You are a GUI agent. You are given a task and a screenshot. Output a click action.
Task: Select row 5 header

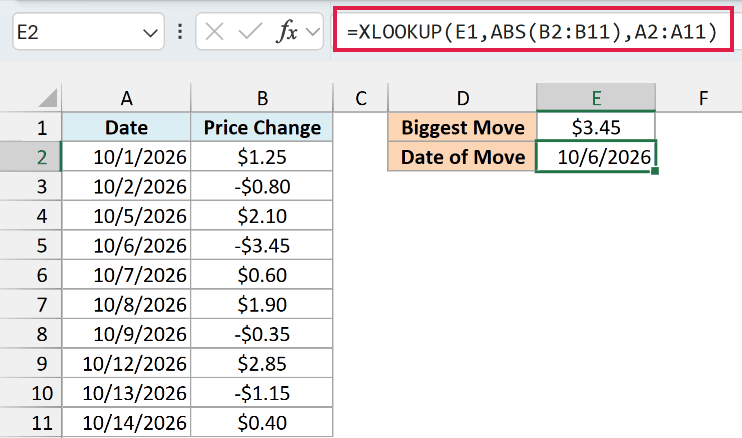(31, 245)
